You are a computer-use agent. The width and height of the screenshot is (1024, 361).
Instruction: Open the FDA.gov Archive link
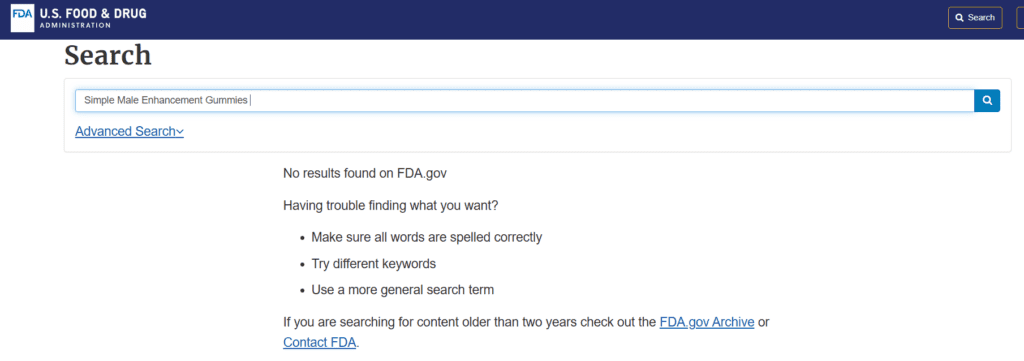click(x=707, y=322)
